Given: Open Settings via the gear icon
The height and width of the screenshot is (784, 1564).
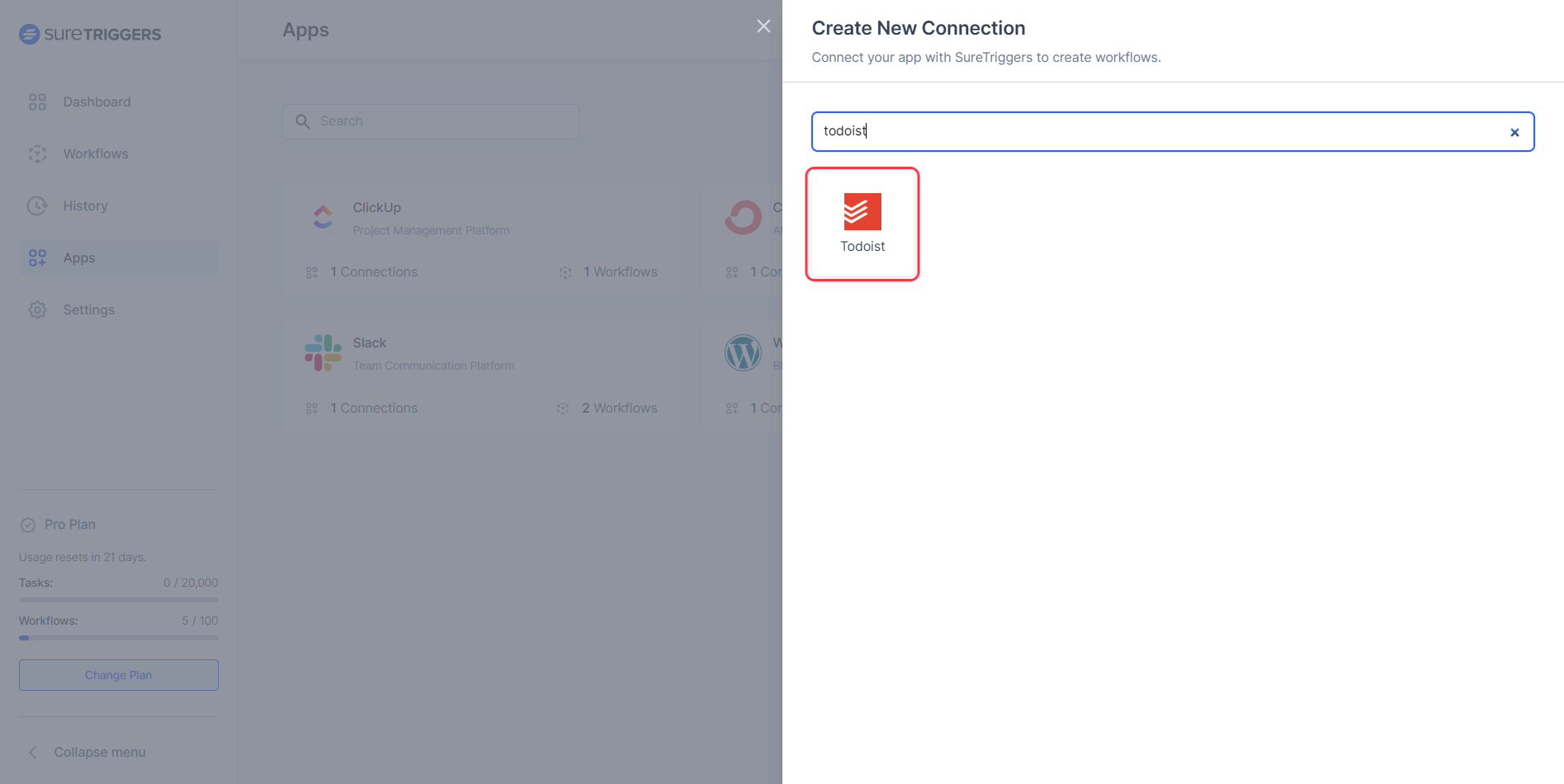Looking at the screenshot, I should click(37, 309).
